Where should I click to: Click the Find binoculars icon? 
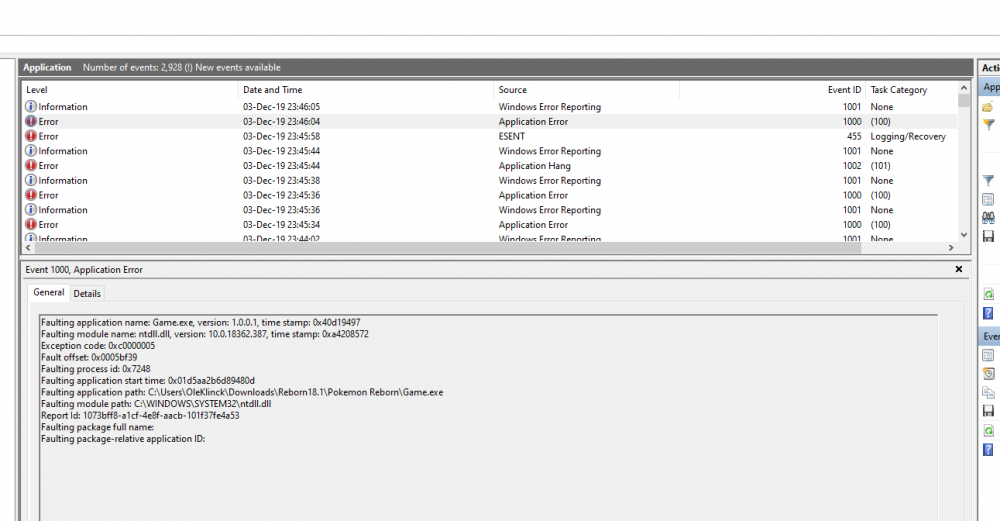coord(988,218)
